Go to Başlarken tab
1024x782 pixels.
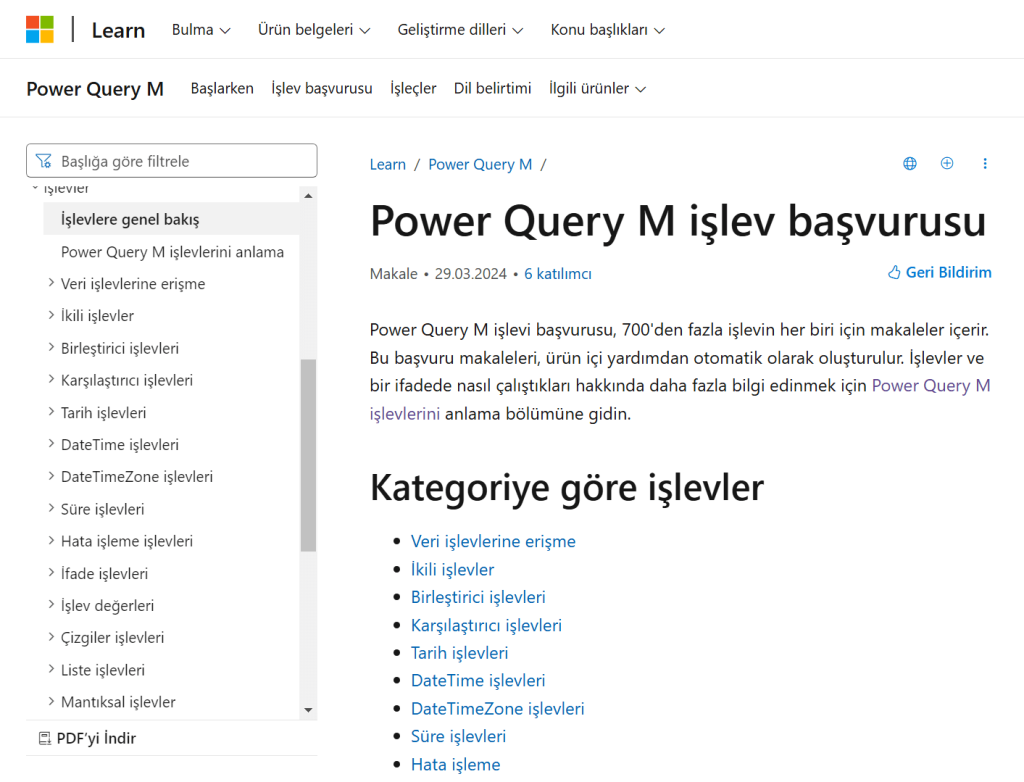[x=222, y=88]
